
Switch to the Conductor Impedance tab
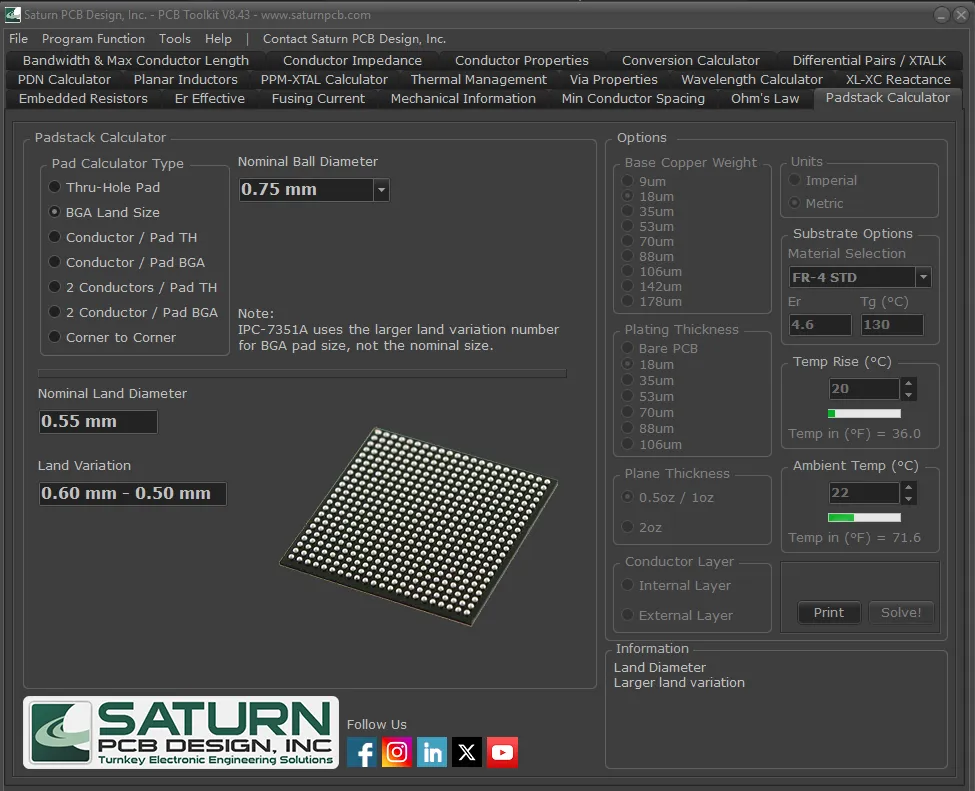click(352, 60)
